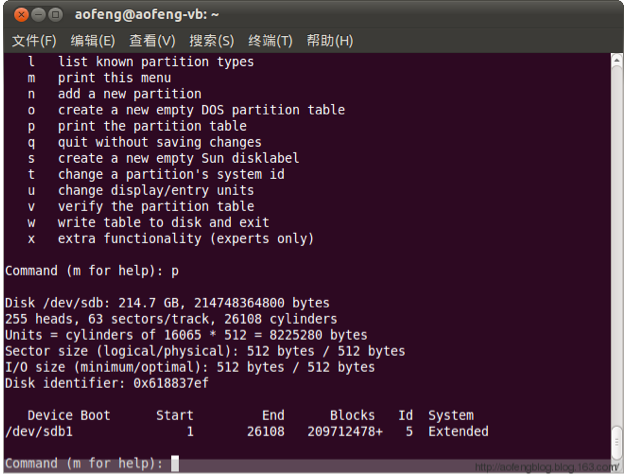Viewport: 627px width, 475px height.
Task: Click the 'Start' column header
Action: pos(175,415)
